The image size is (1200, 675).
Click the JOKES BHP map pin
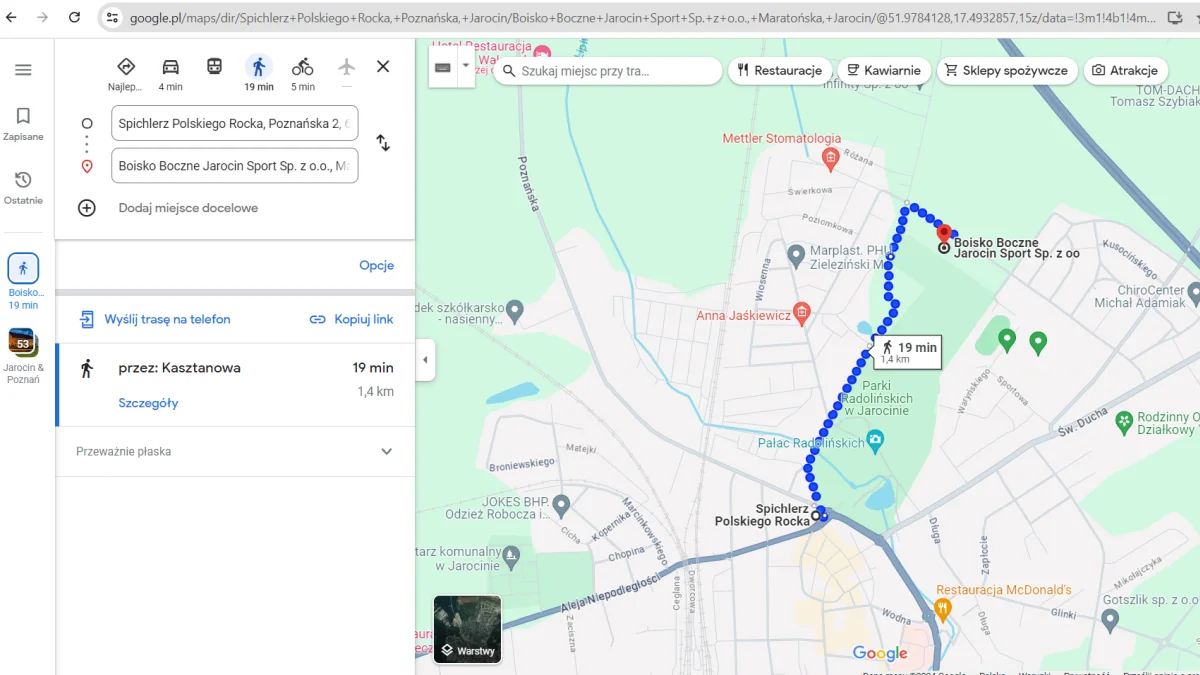(561, 504)
